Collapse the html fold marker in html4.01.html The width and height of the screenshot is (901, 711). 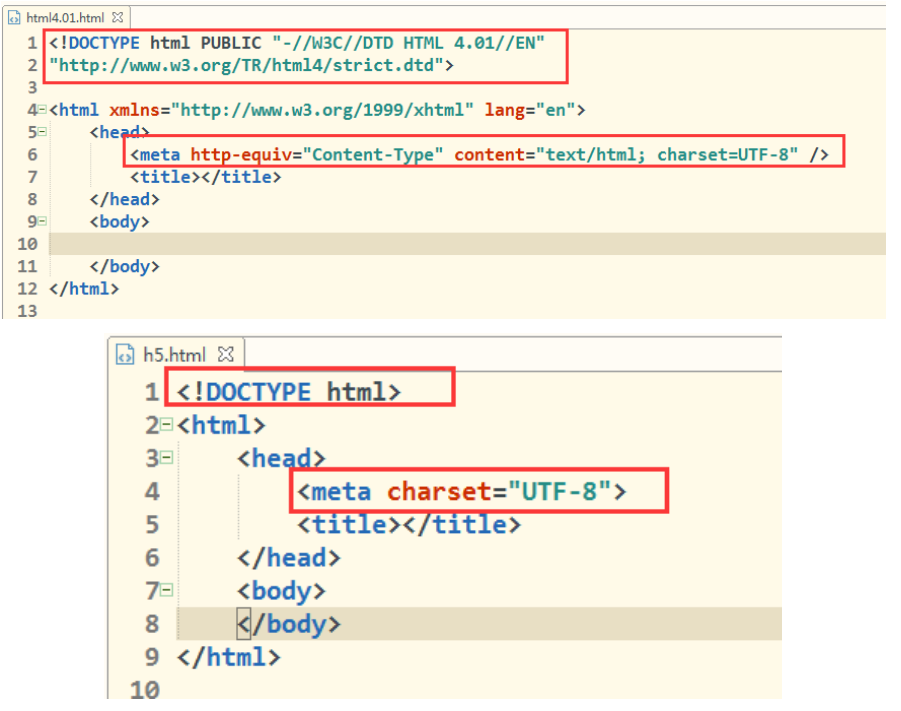click(42, 109)
